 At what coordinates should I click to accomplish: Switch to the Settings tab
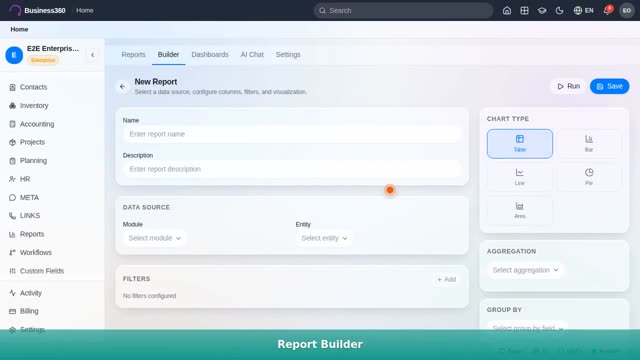click(x=288, y=54)
